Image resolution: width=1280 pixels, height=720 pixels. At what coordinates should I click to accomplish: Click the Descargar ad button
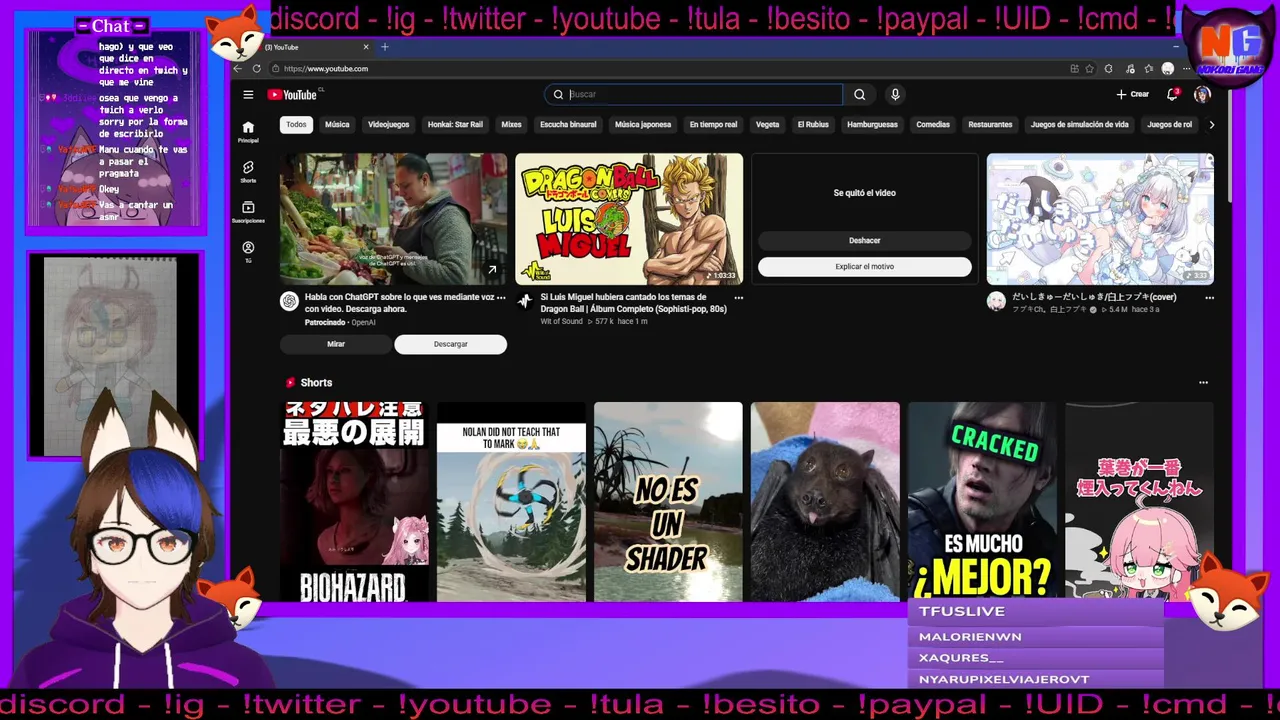pos(450,344)
